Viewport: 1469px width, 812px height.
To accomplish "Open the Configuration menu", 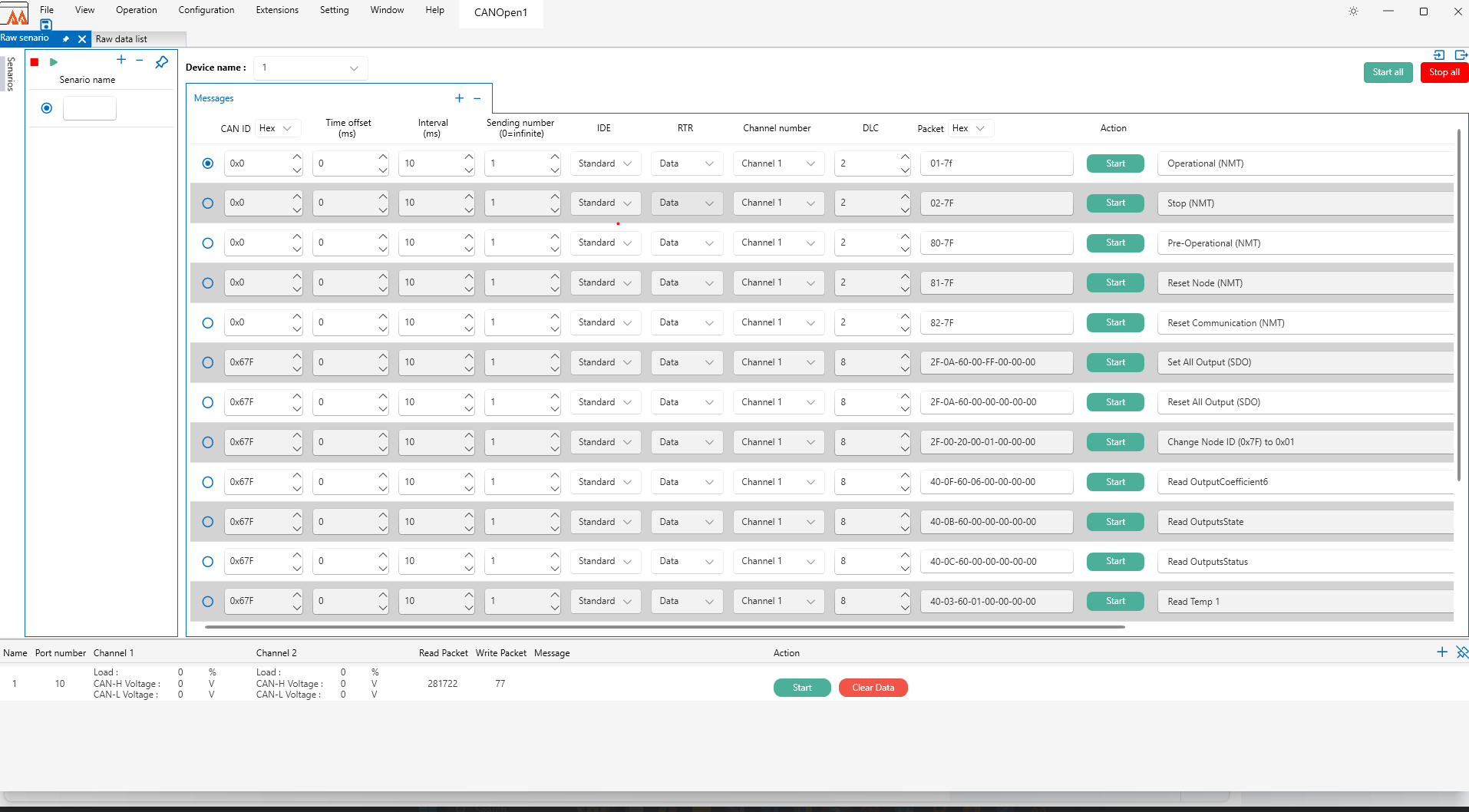I will 206,10.
